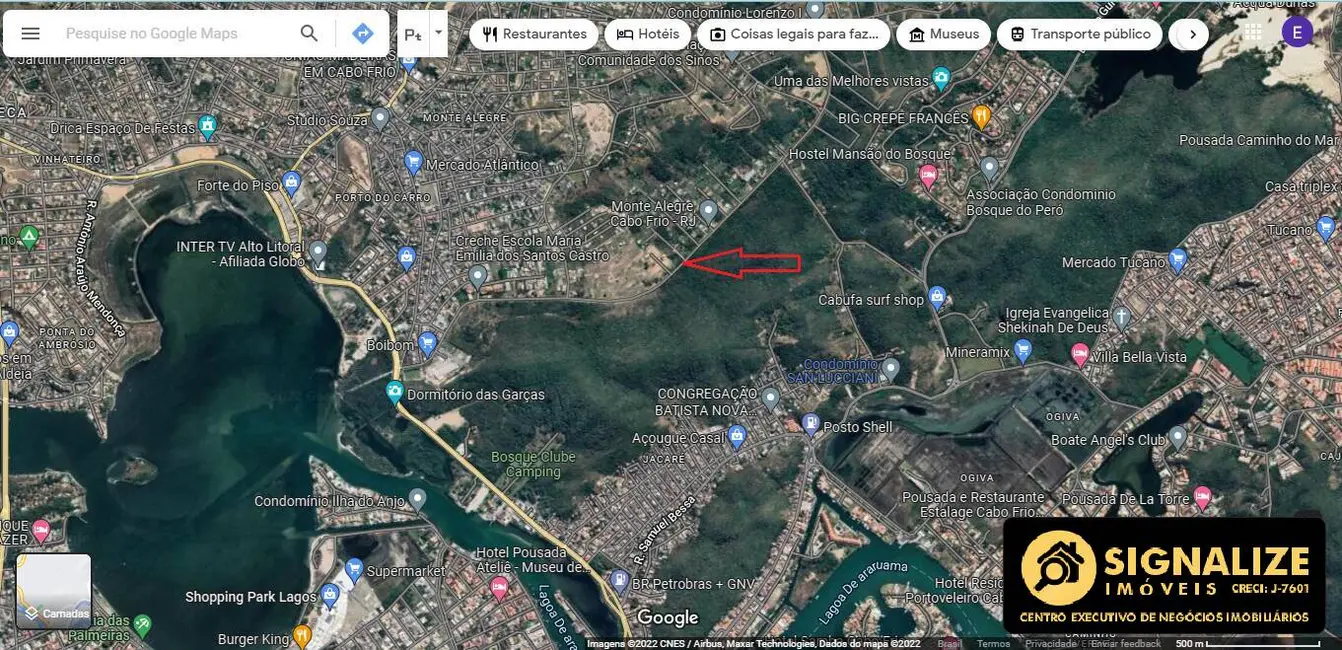
Task: Open the Pt language selector
Action: [x=413, y=33]
